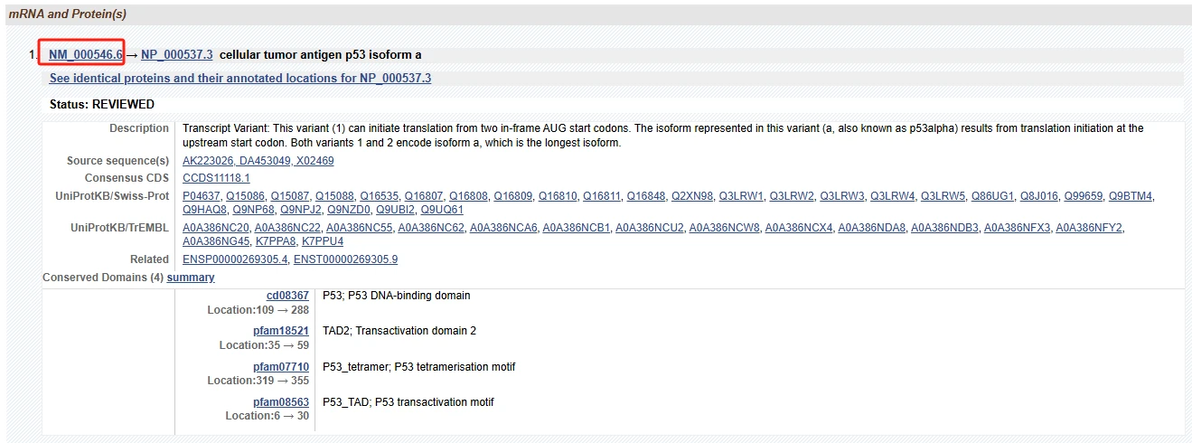The height and width of the screenshot is (443, 1192).
Task: Open UniProtKB entry Q9UQ61
Action: [x=442, y=210]
